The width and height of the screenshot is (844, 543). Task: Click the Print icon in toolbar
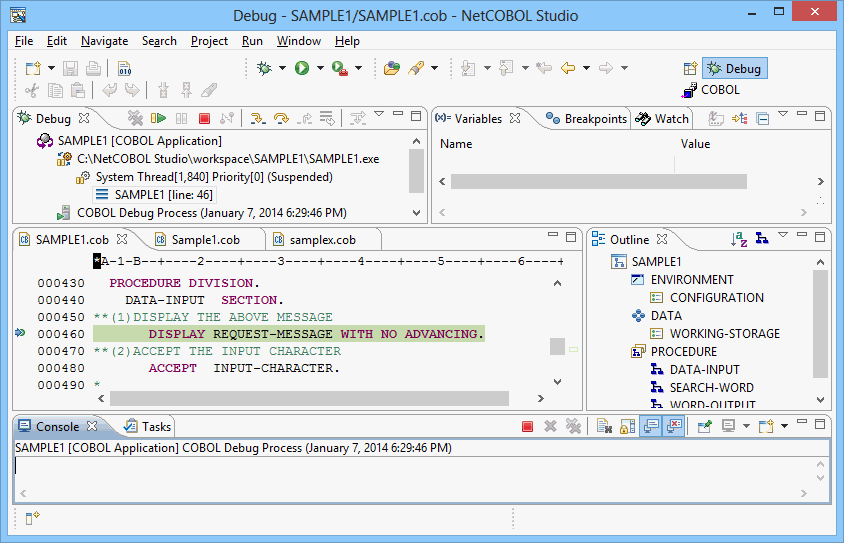93,68
